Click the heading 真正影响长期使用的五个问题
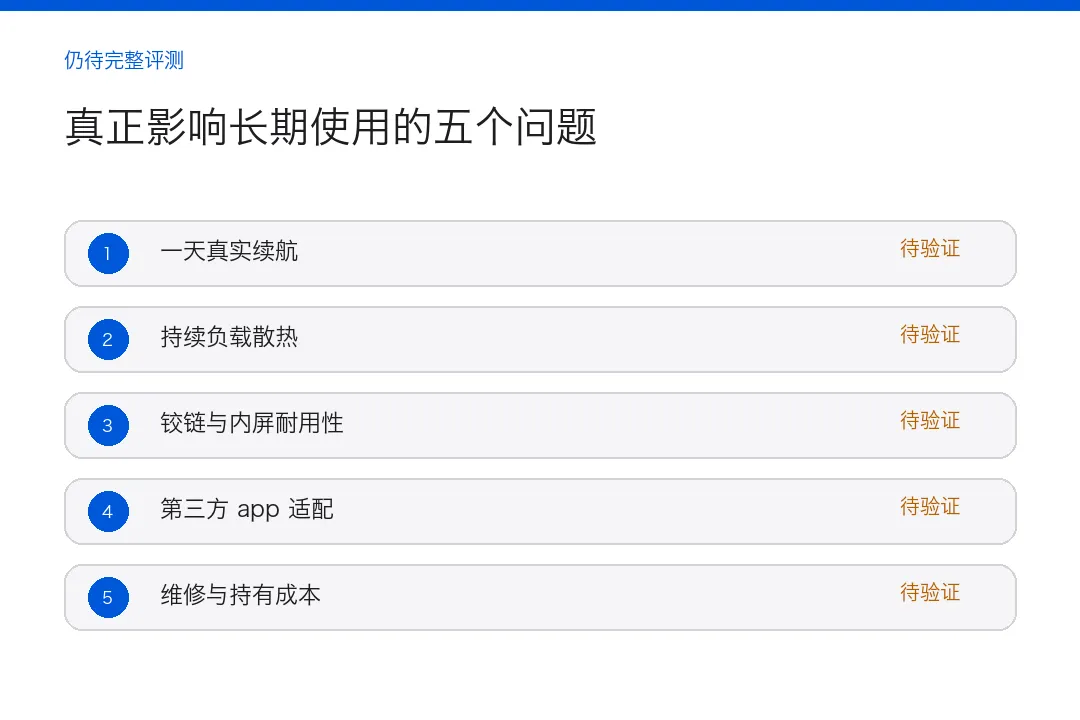Image resolution: width=1080 pixels, height=720 pixels. pyautogui.click(x=331, y=127)
